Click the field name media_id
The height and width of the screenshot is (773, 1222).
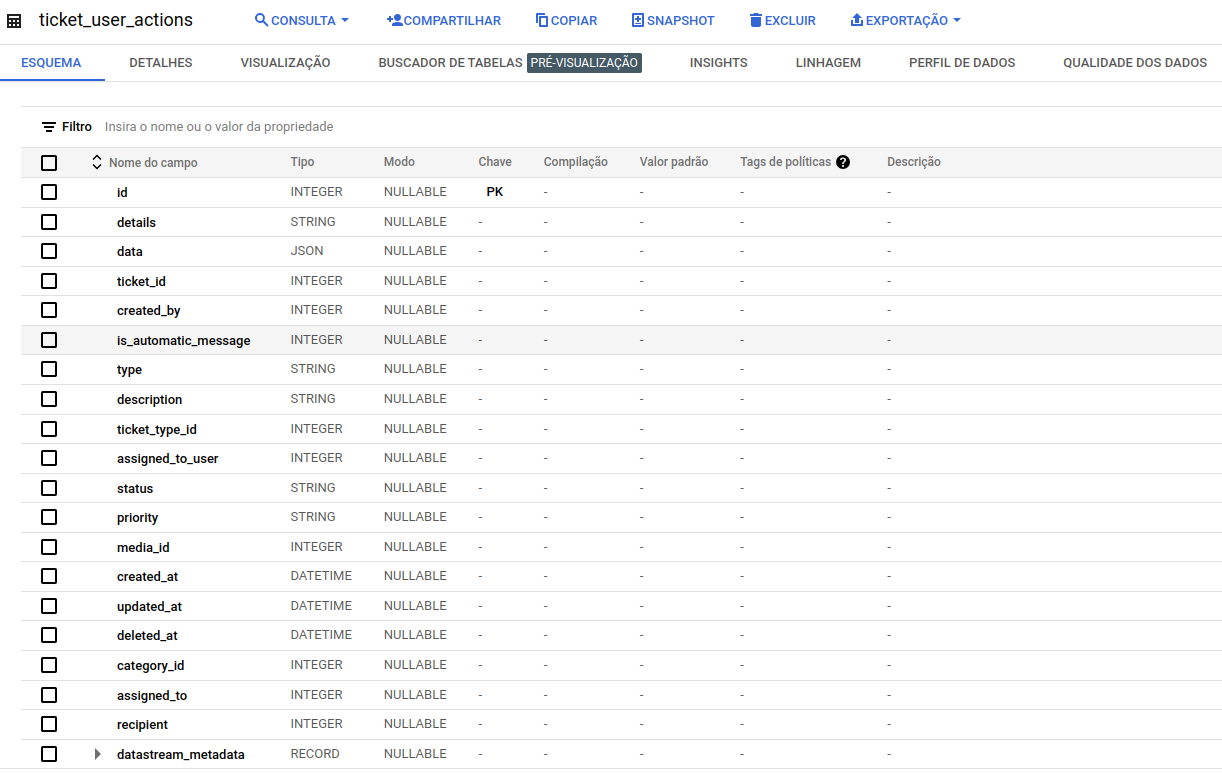(x=143, y=548)
